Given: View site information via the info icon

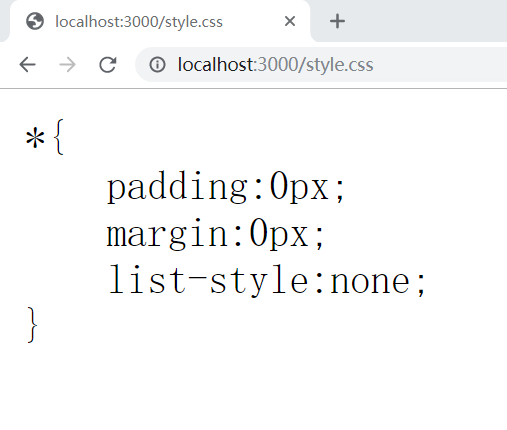Looking at the screenshot, I should pyautogui.click(x=157, y=64).
